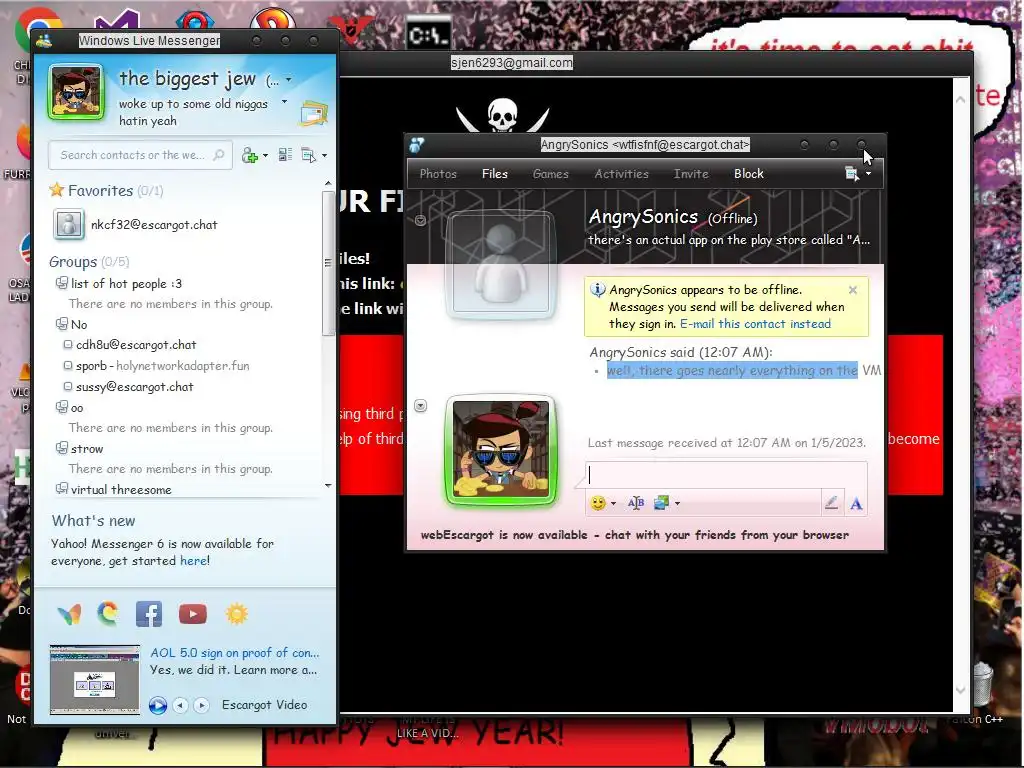The height and width of the screenshot is (768, 1024).
Task: Open the MSN butterfly icon
Action: tap(69, 615)
